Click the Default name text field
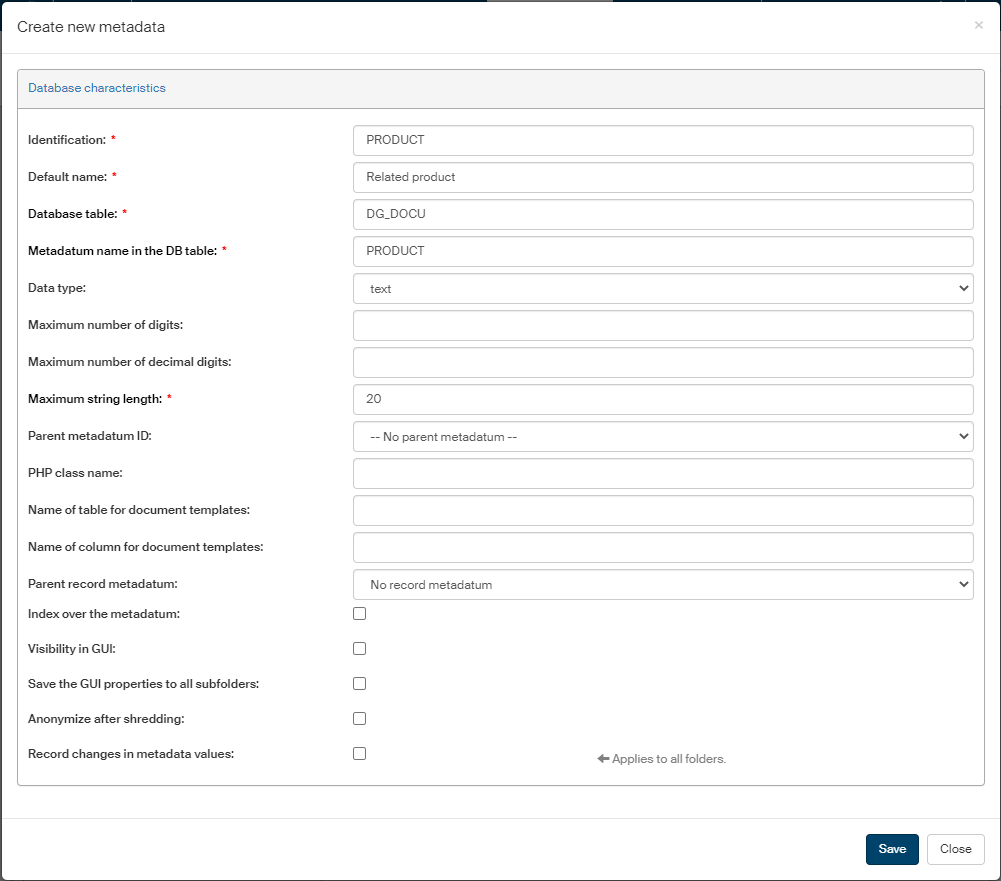Screen dimensions: 1001x881 pyautogui.click(x=663, y=177)
